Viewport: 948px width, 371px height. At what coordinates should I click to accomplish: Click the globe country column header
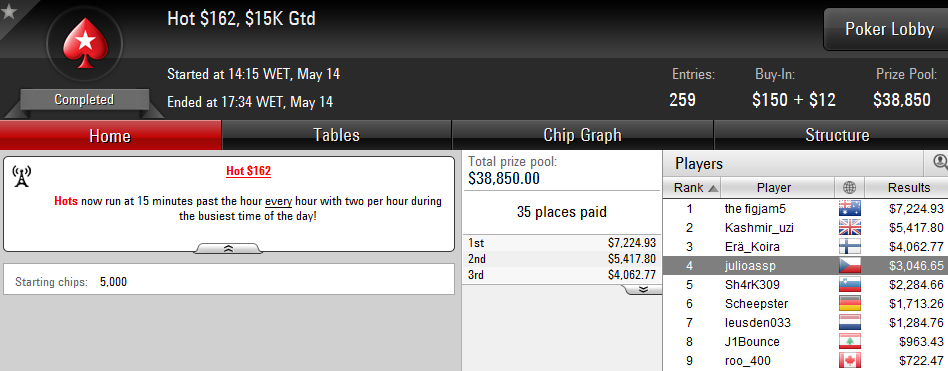click(x=849, y=188)
